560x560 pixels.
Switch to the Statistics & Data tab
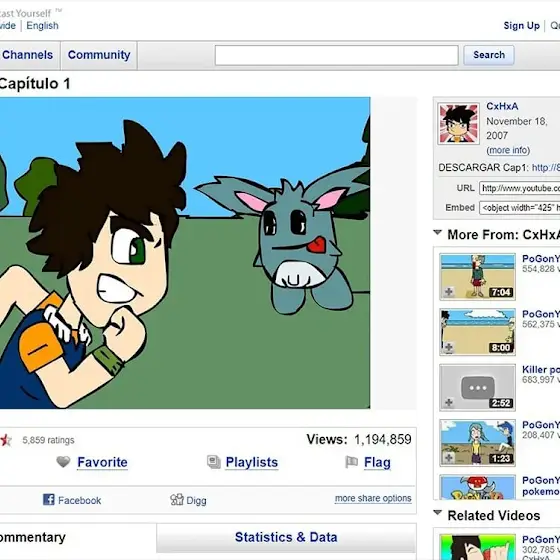[286, 538]
